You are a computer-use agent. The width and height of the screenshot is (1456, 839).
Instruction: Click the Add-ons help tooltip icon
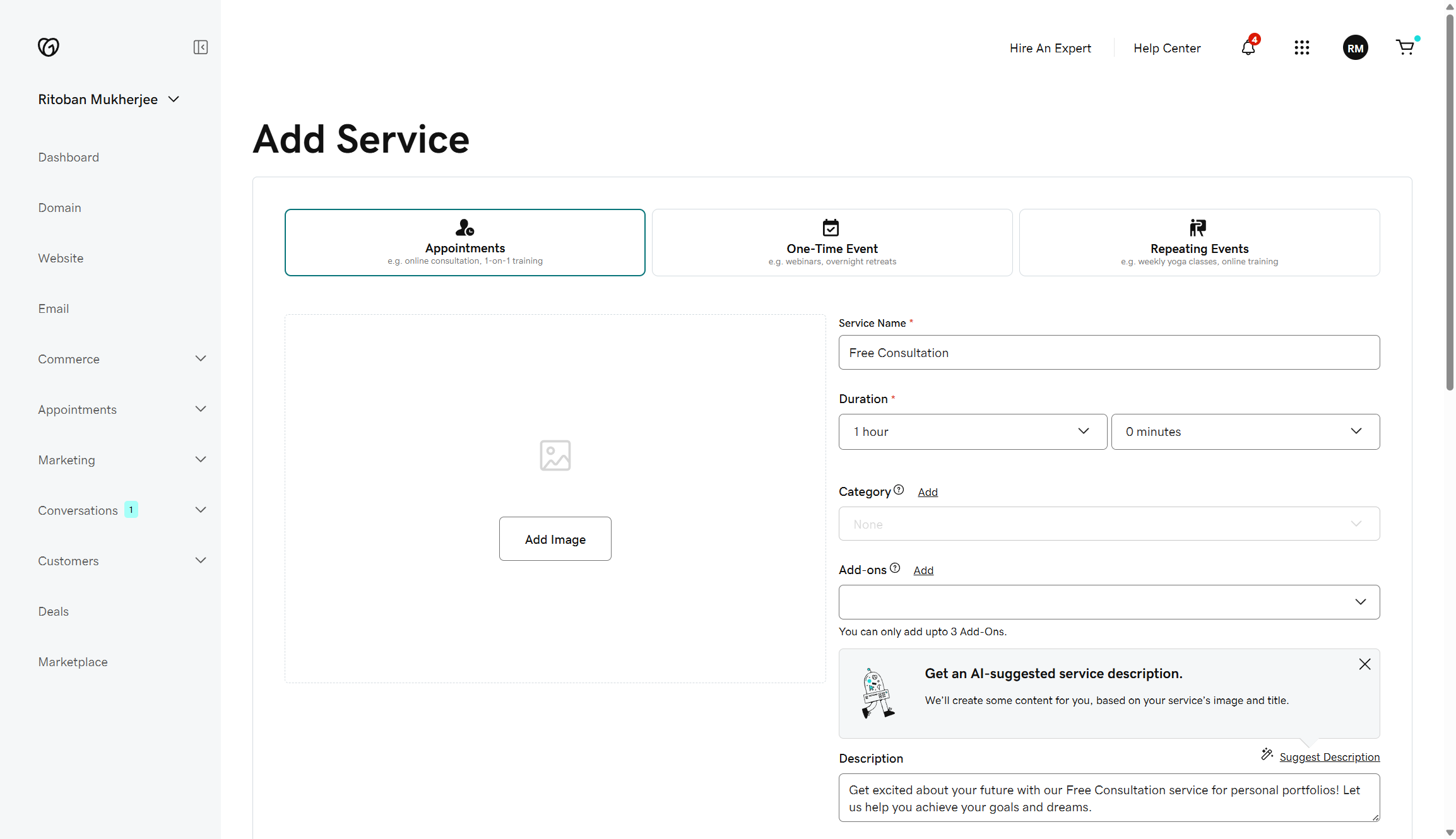click(895, 568)
